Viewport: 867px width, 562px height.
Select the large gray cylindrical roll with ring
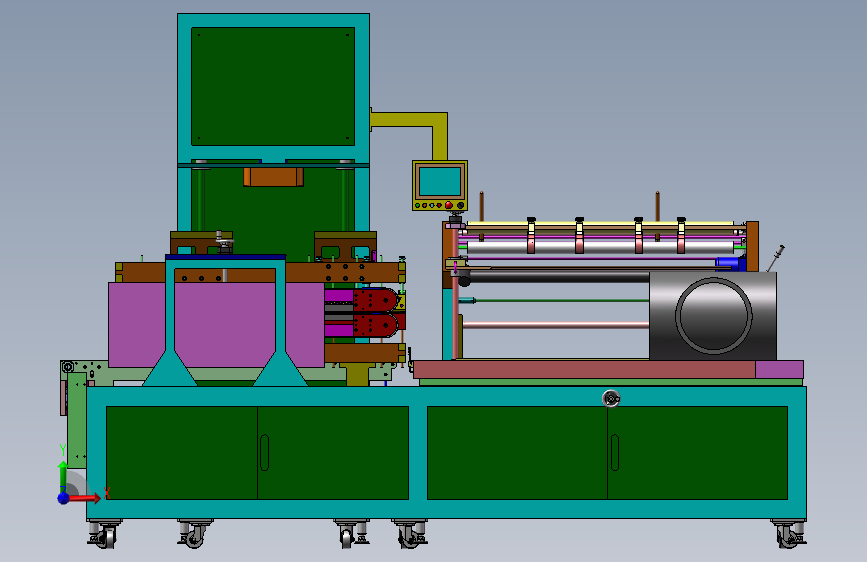[x=713, y=315]
